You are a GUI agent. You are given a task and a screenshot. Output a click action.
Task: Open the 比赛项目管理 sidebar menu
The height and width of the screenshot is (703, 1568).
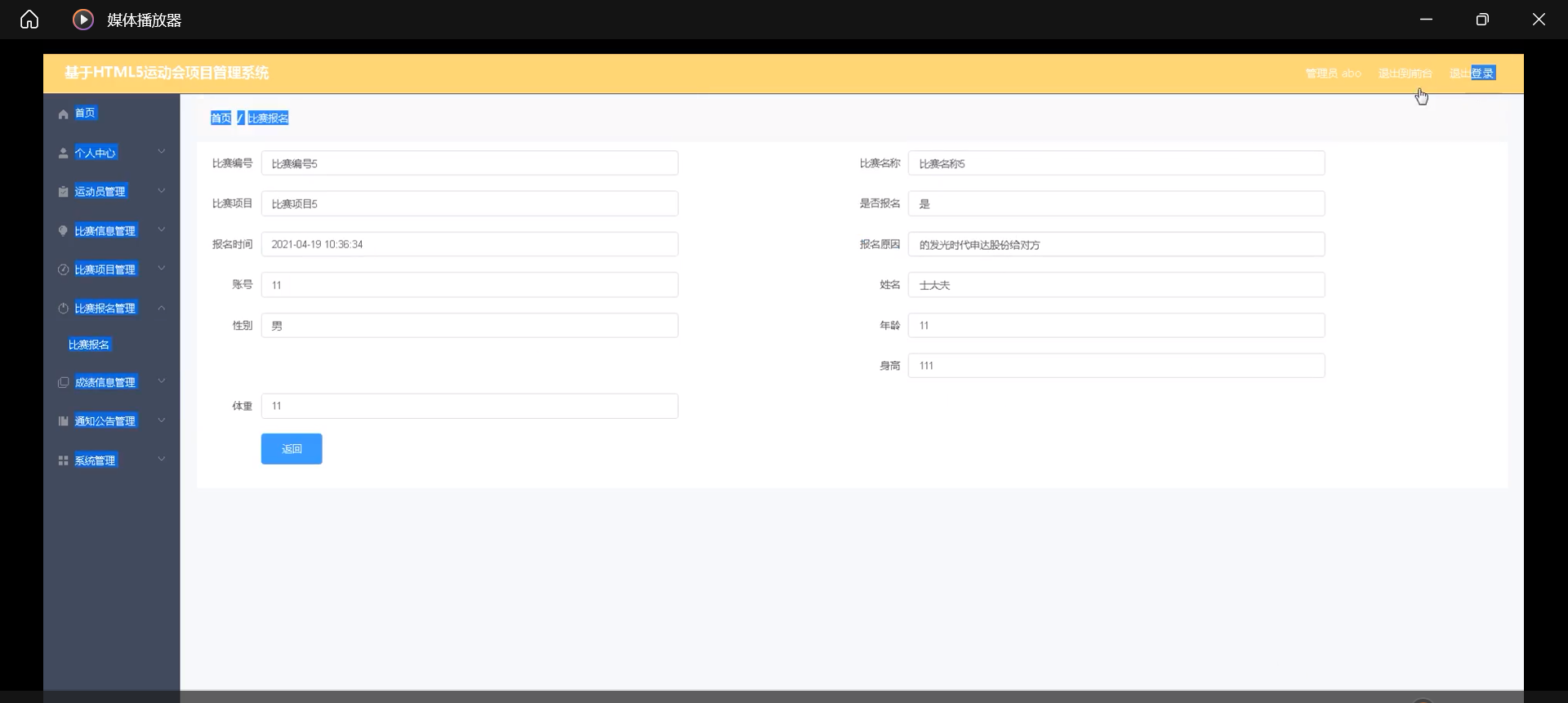(x=105, y=269)
